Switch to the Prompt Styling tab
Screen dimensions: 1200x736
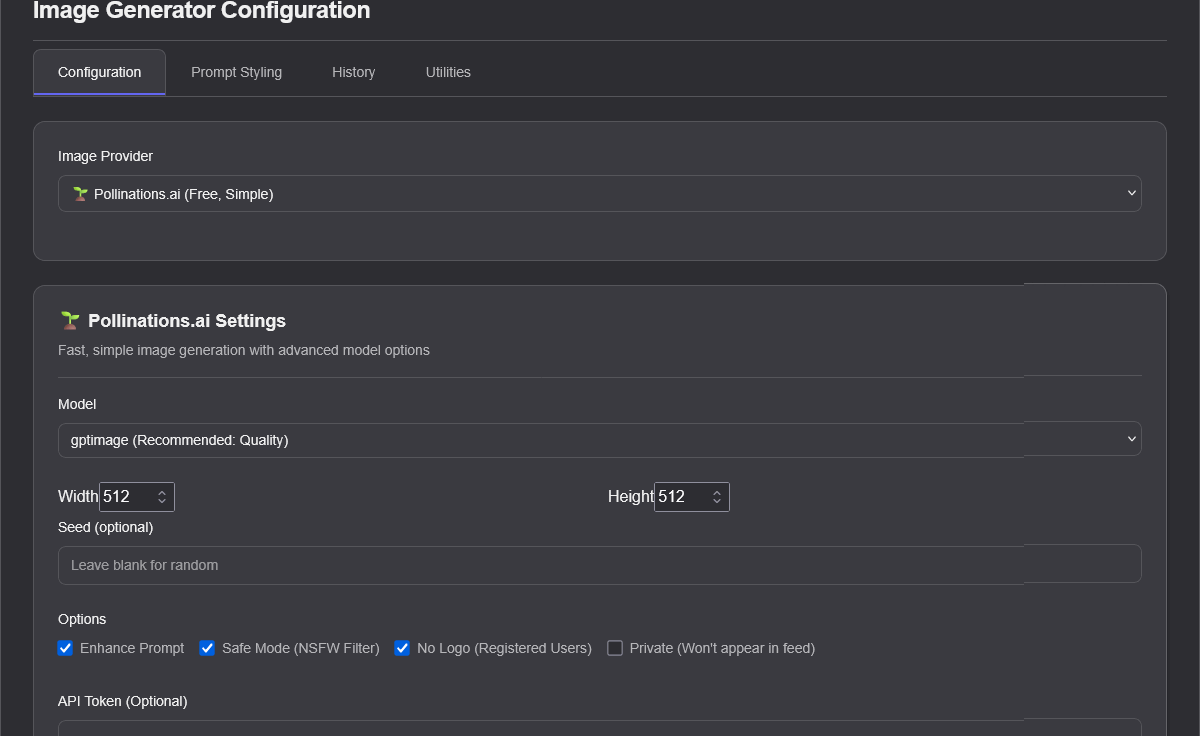236,72
